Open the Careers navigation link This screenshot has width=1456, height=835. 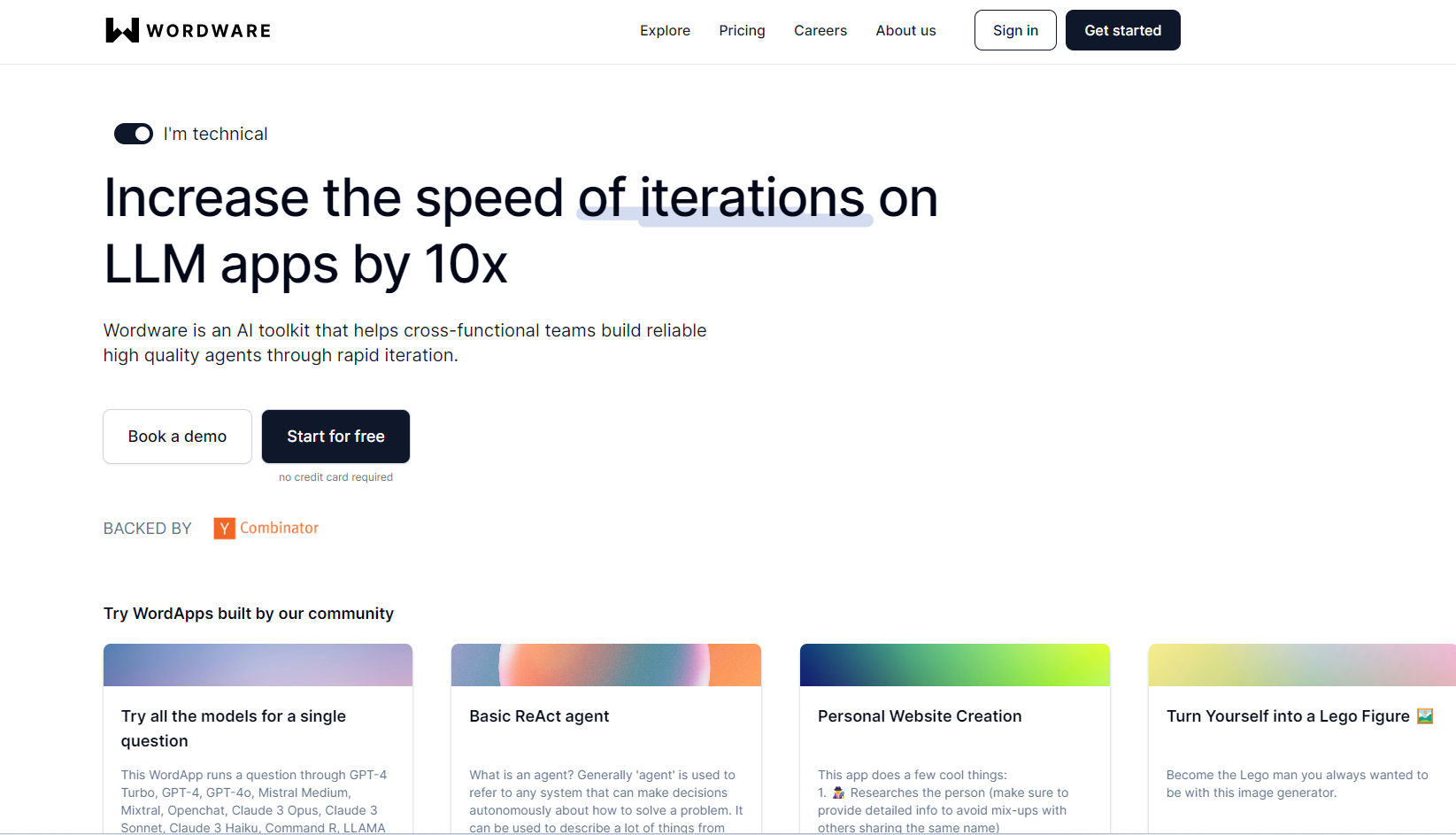pos(820,30)
